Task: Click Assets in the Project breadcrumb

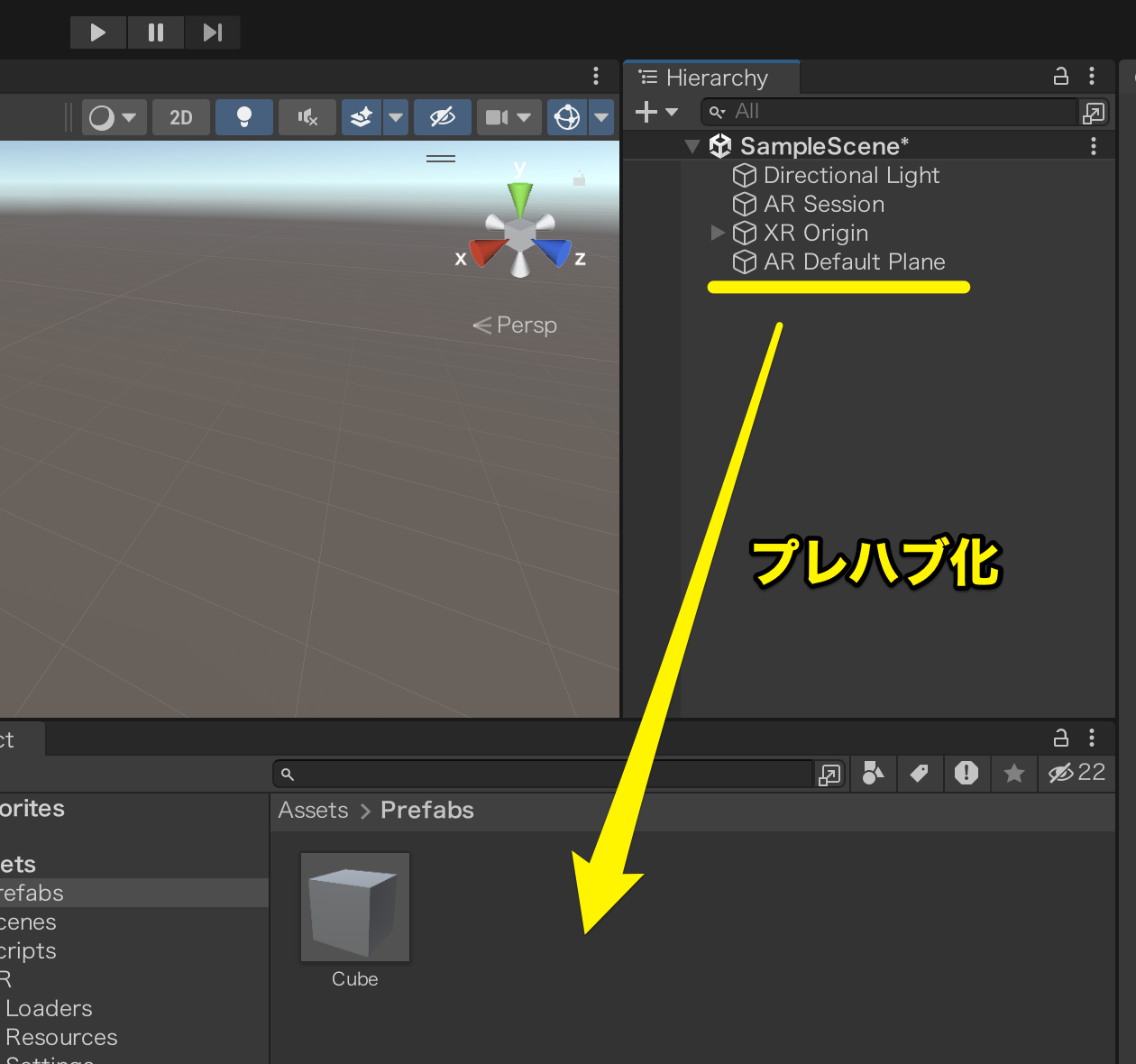Action: coord(313,810)
